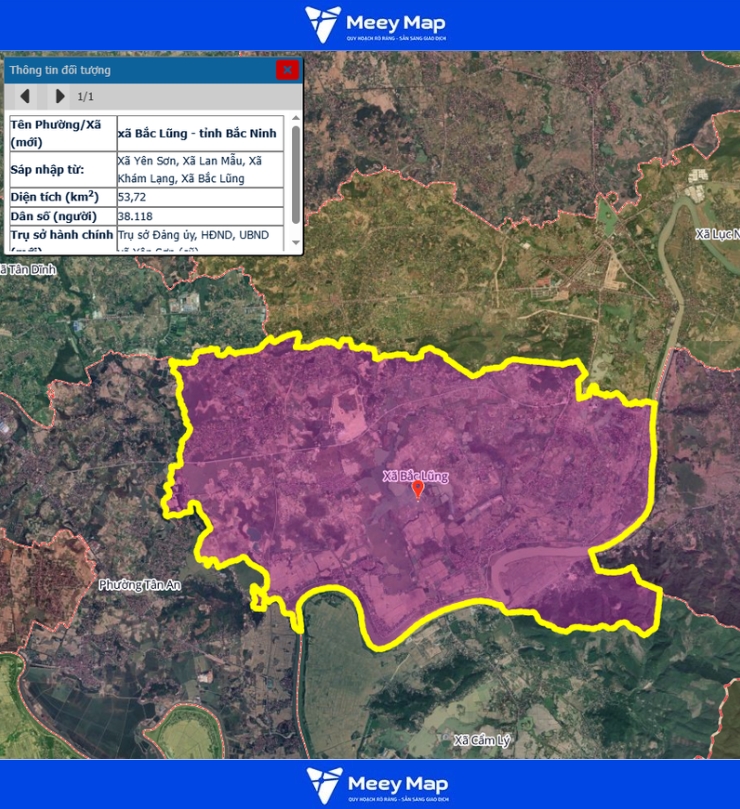740x809 pixels.
Task: Click the Meey Map logo in bottom banner
Action: (377, 784)
